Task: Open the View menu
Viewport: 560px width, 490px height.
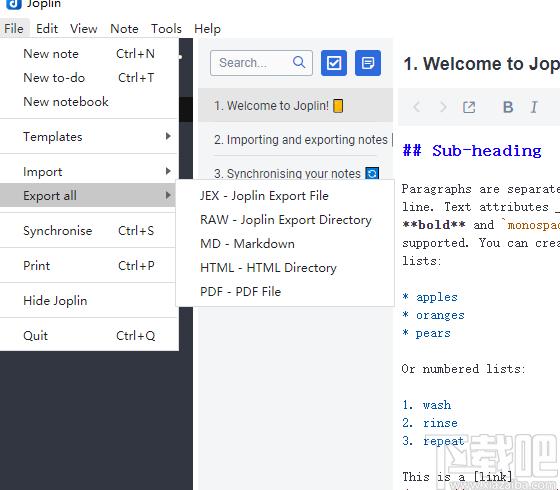Action: click(x=84, y=29)
